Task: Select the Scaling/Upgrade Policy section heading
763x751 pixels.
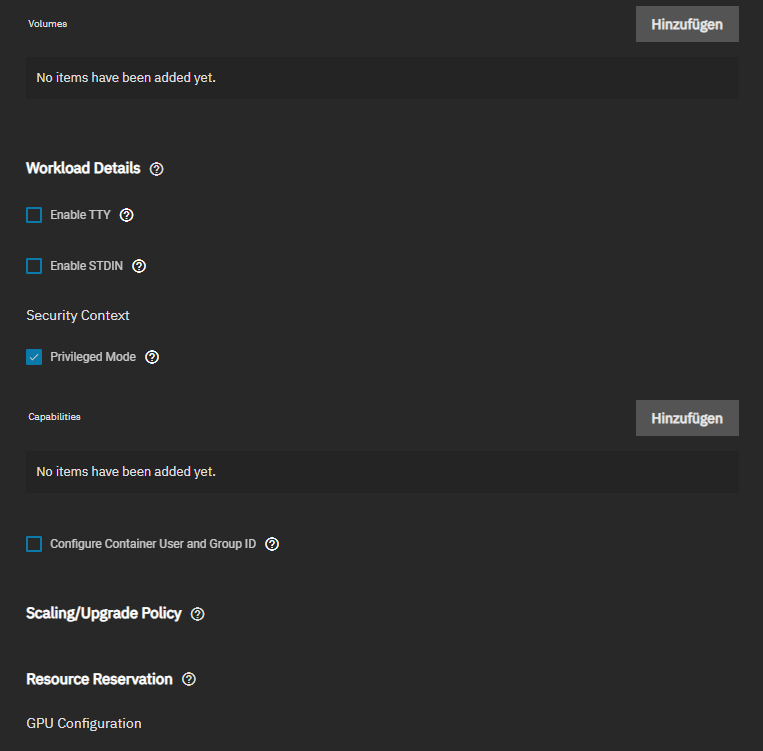Action: pyautogui.click(x=104, y=613)
